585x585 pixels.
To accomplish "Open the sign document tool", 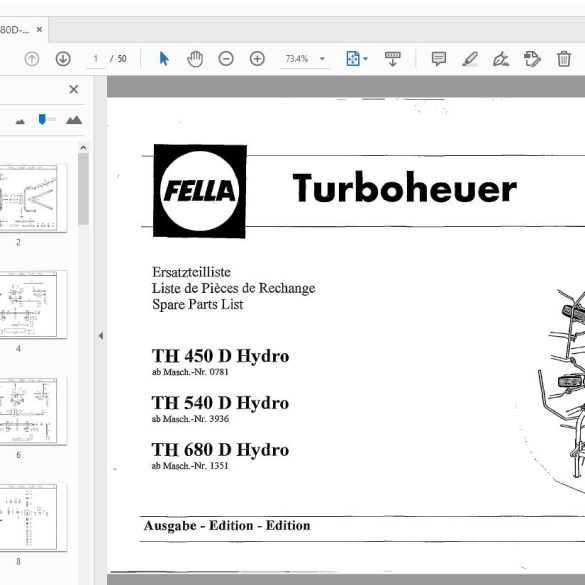I will 501,59.
